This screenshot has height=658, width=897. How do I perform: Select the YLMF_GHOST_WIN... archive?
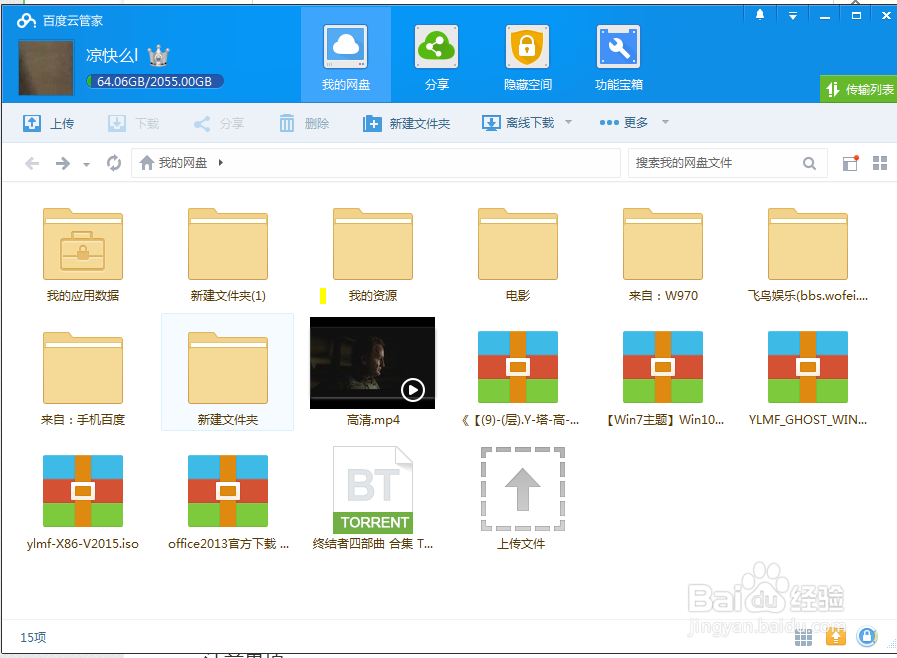point(808,379)
